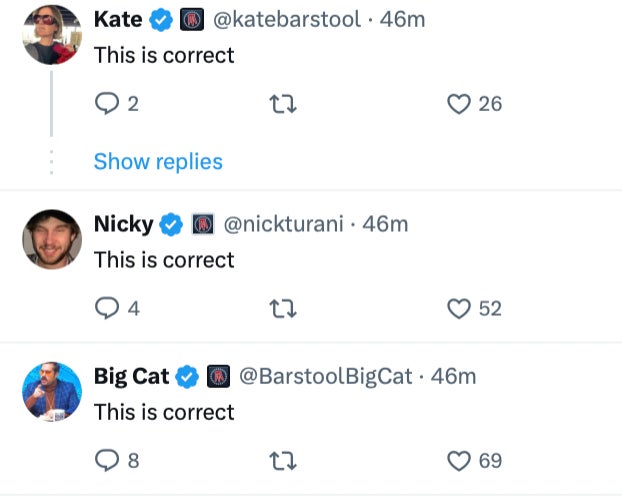Click Big Cat's Barstool affiliation badge
The width and height of the screenshot is (622, 496).
pyautogui.click(x=218, y=376)
